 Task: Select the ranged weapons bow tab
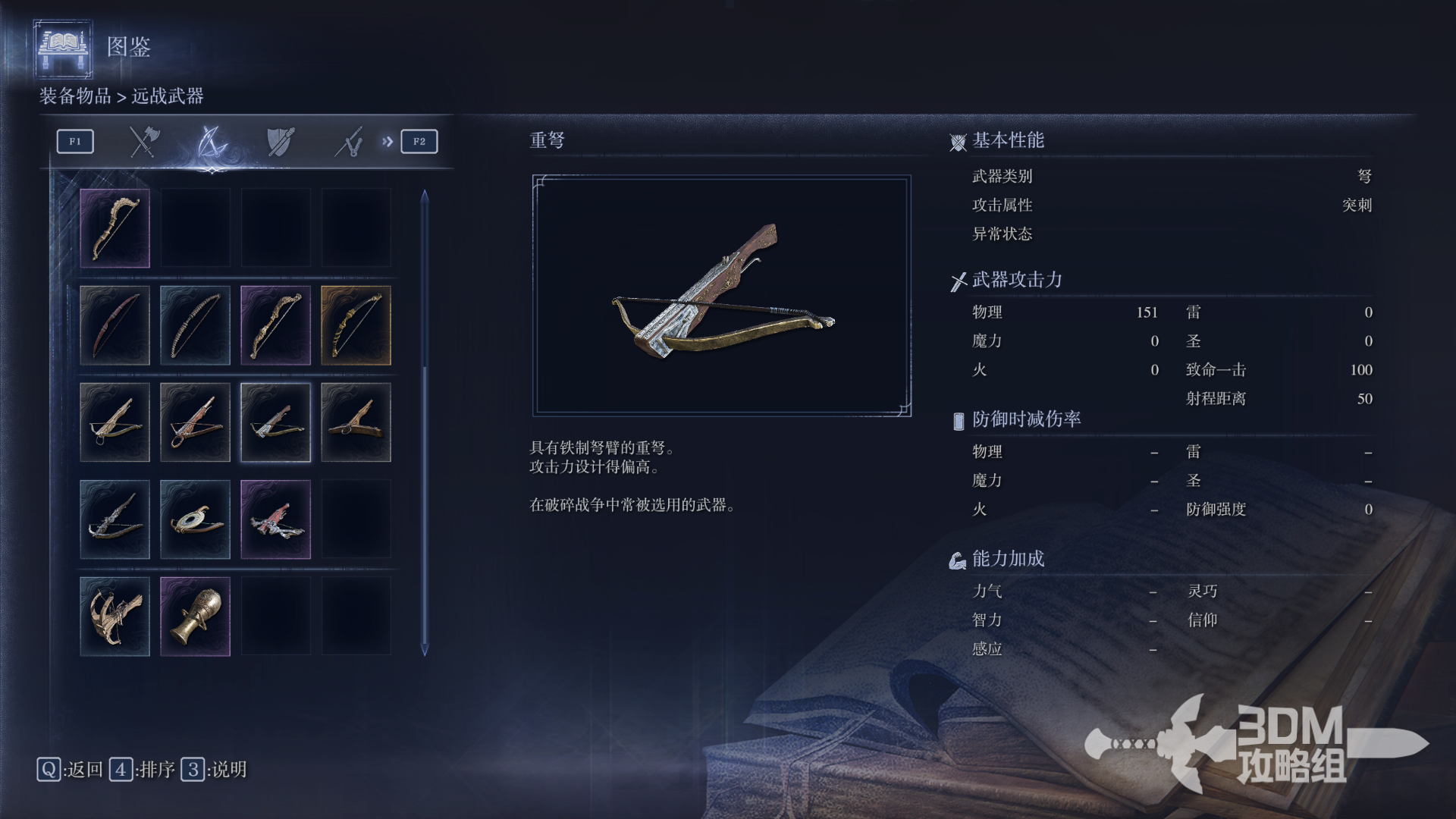tap(212, 141)
